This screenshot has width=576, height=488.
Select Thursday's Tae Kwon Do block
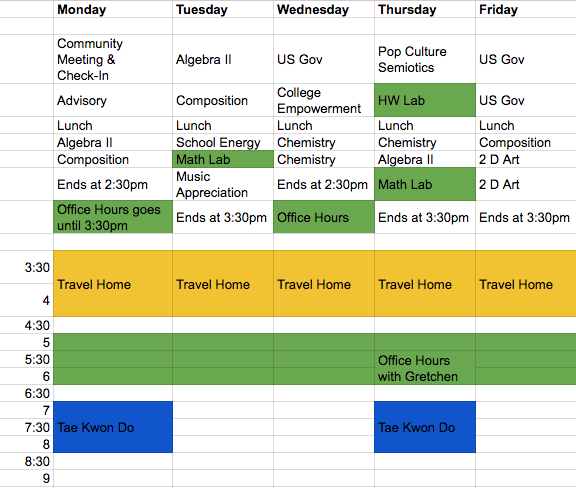425,427
